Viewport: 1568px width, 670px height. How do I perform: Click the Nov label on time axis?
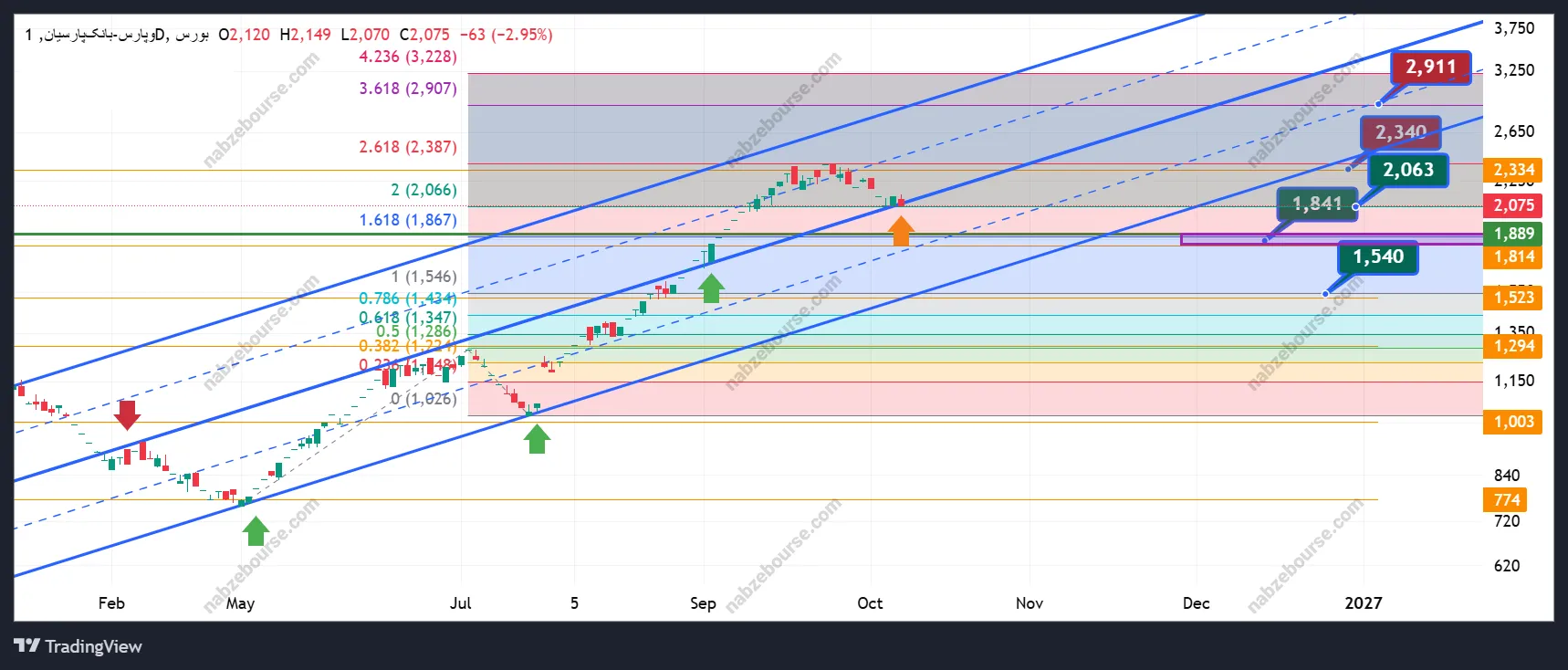coord(1030,603)
